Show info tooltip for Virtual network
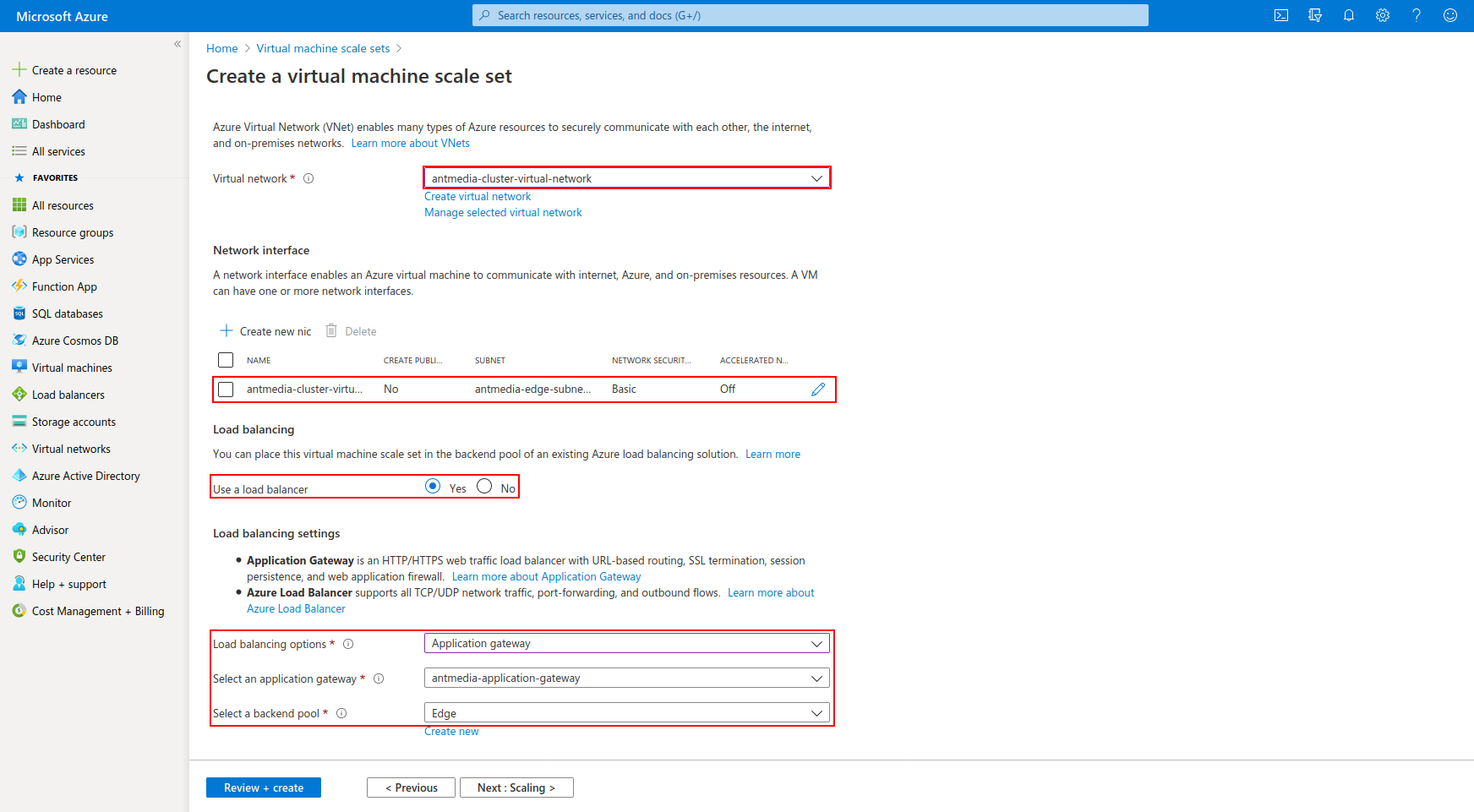This screenshot has height=812, width=1474. pyautogui.click(x=308, y=178)
